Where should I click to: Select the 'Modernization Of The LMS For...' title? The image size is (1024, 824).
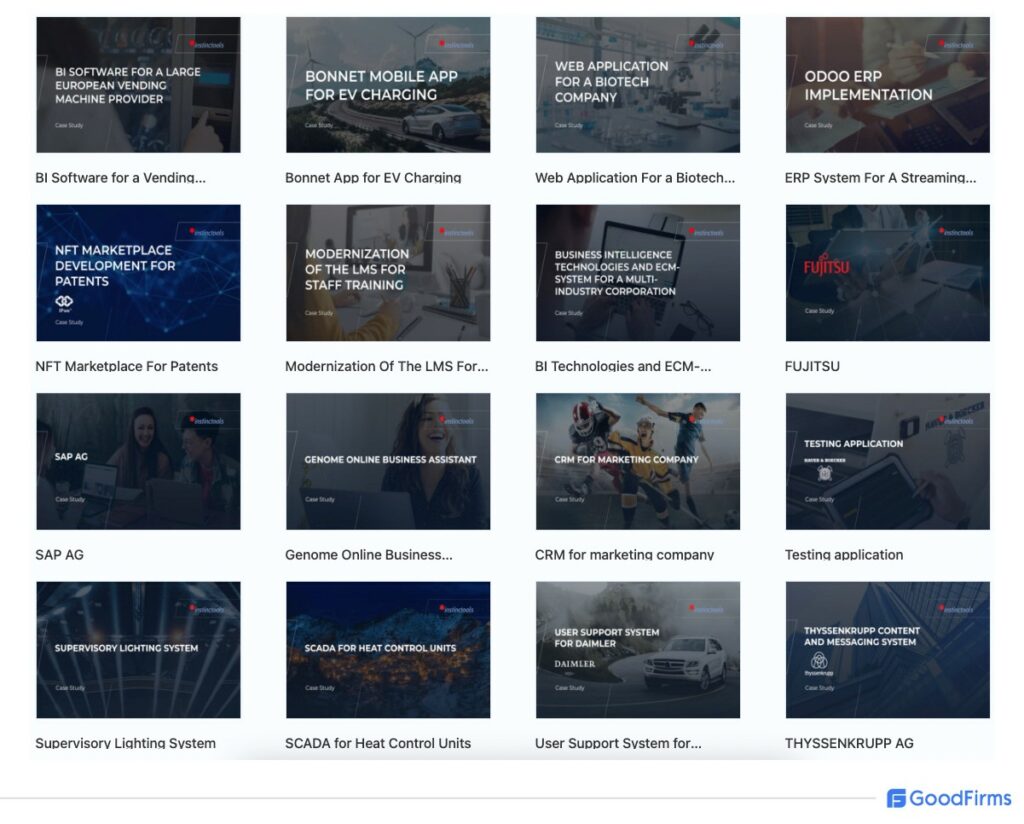(x=387, y=366)
